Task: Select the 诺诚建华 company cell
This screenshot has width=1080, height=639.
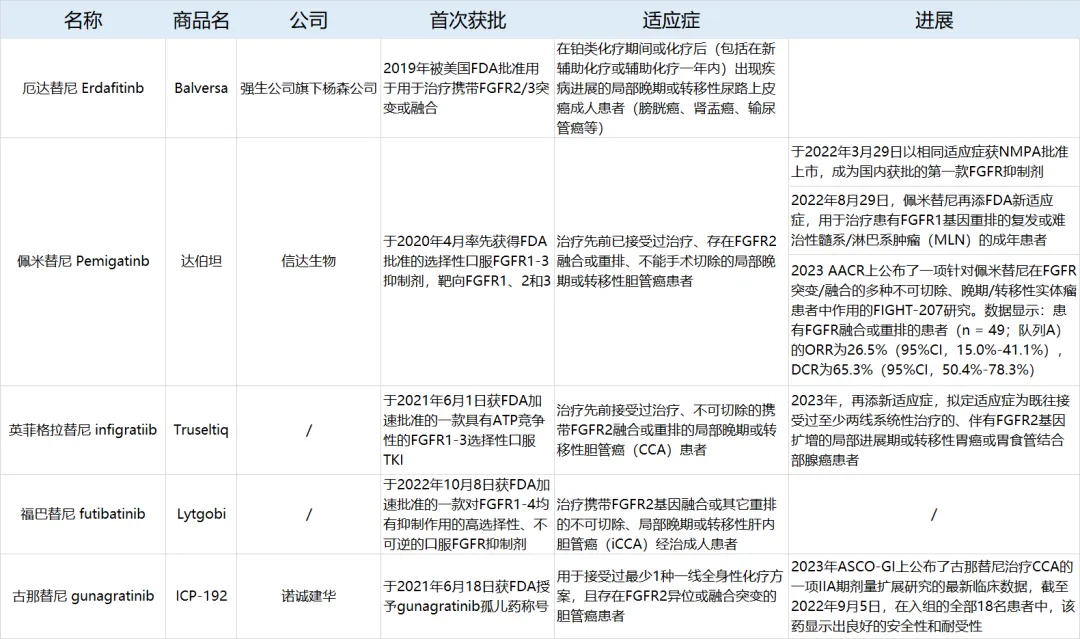Action: point(308,596)
